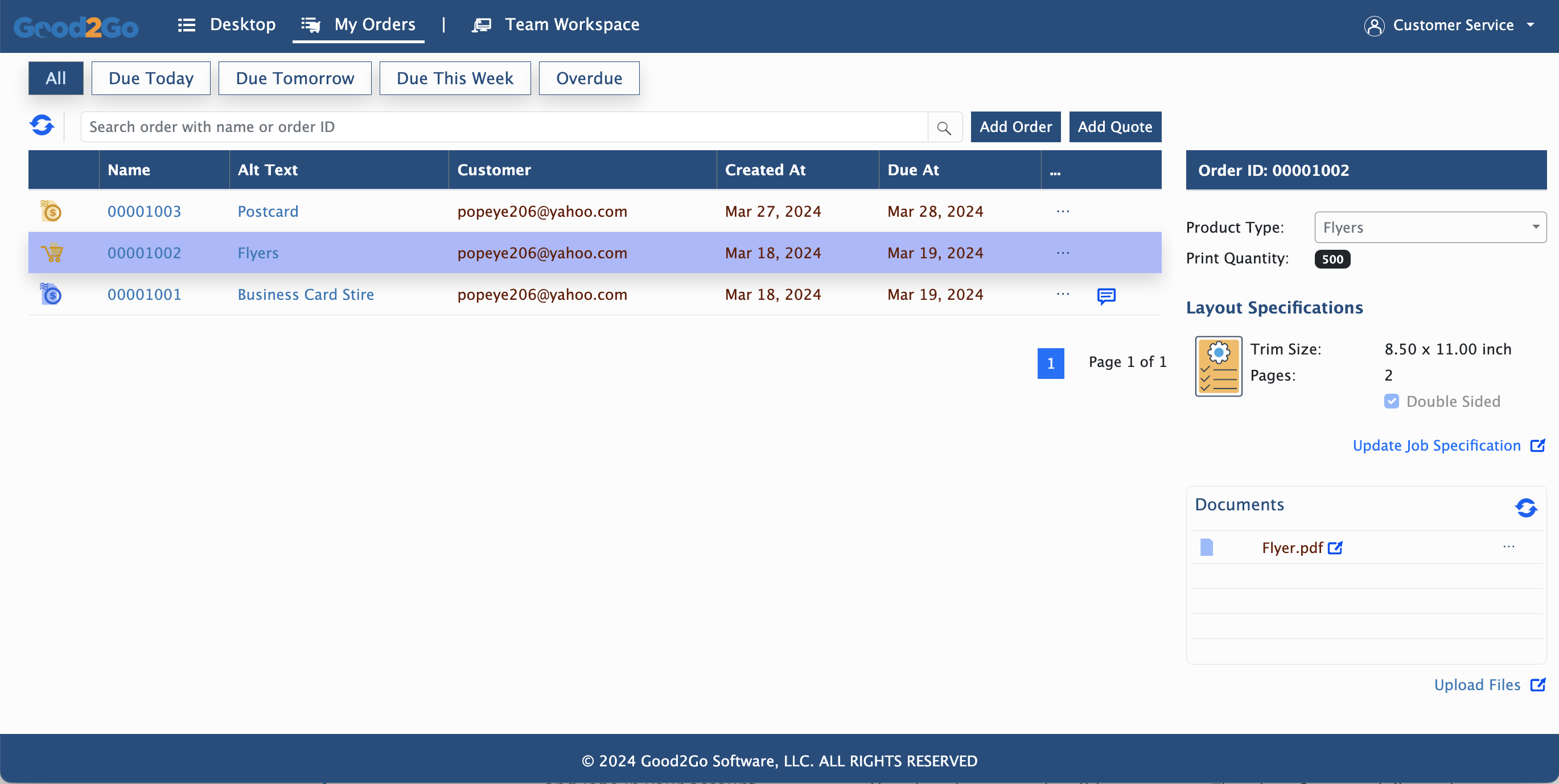Viewport: 1559px width, 784px height.
Task: Click the quote coin icon for order 00001003
Action: click(x=51, y=211)
